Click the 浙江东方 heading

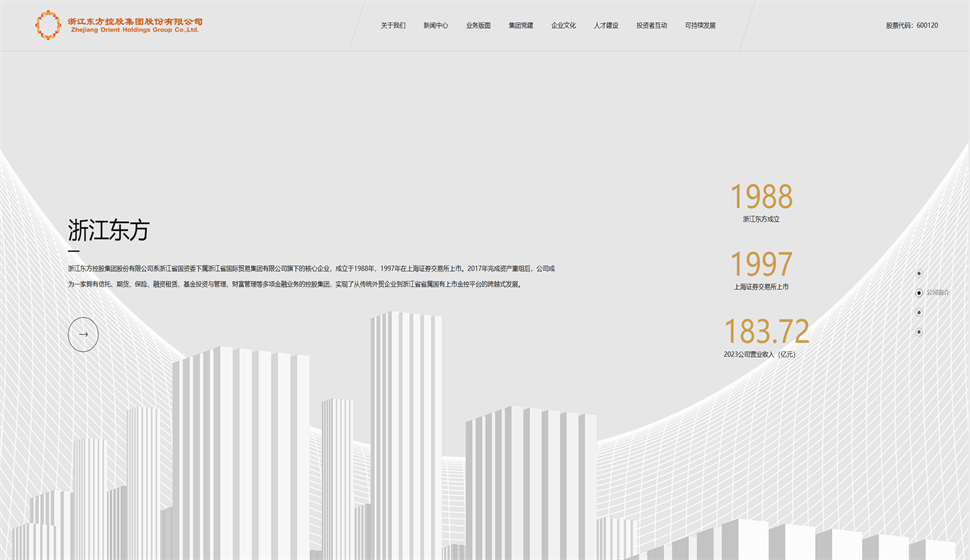click(x=108, y=230)
